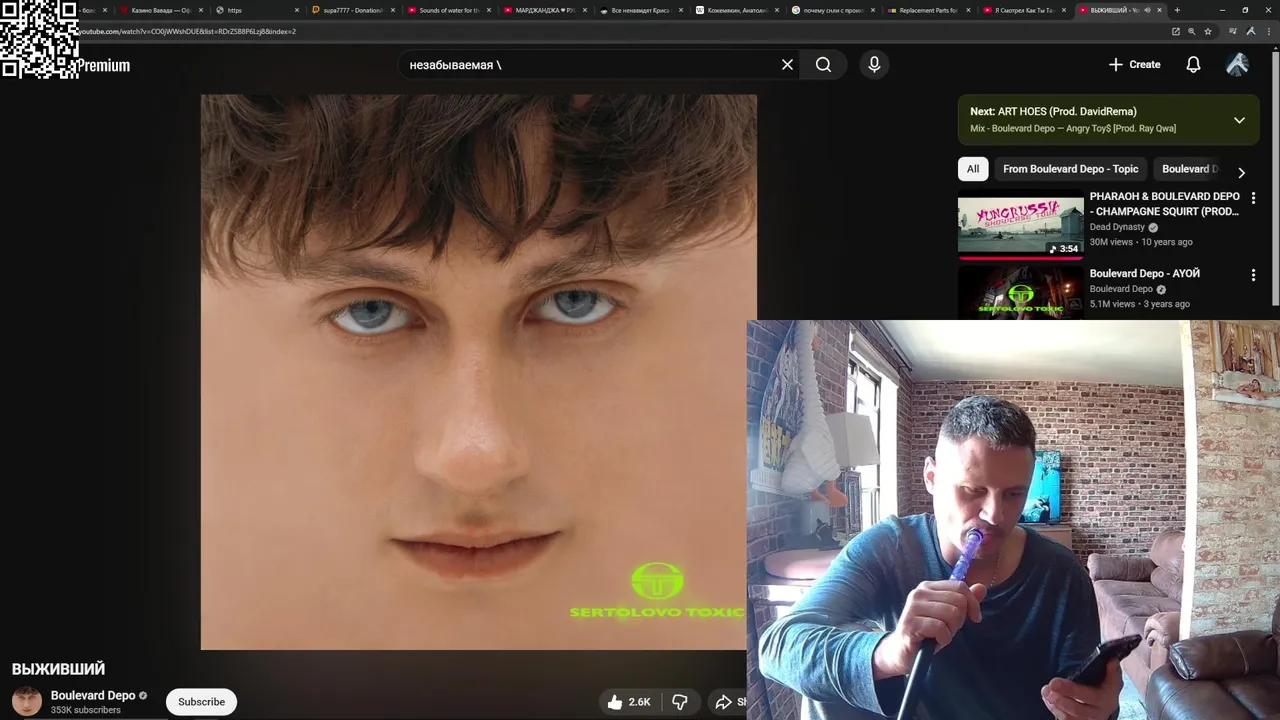Bookmark this page with the star icon
The height and width of the screenshot is (720, 1280).
pyautogui.click(x=1208, y=31)
